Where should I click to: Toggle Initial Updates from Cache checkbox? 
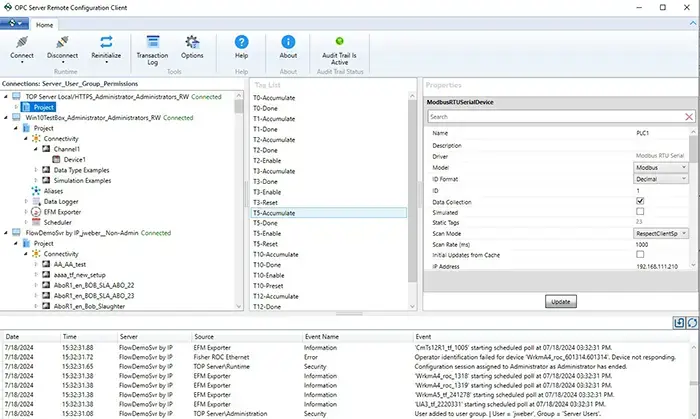(x=640, y=254)
